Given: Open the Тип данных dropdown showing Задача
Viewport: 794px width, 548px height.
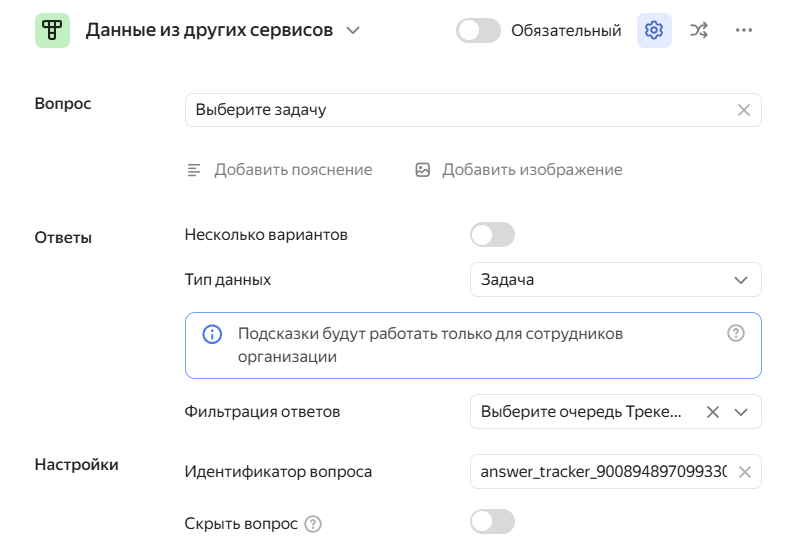Looking at the screenshot, I should pyautogui.click(x=615, y=280).
